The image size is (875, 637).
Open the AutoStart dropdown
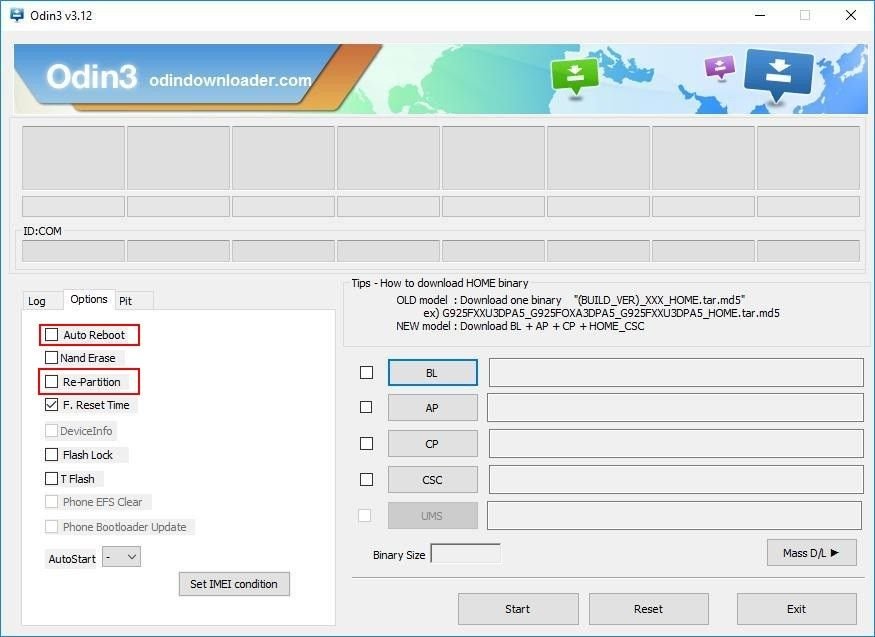(x=122, y=557)
